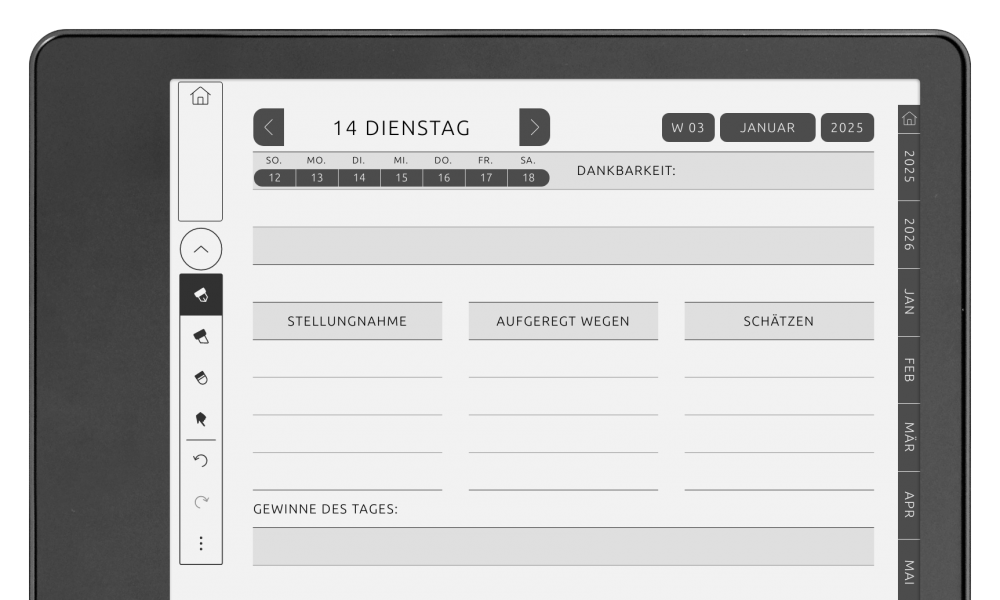The image size is (1000, 600).
Task: Open the APR side tab
Action: click(909, 505)
